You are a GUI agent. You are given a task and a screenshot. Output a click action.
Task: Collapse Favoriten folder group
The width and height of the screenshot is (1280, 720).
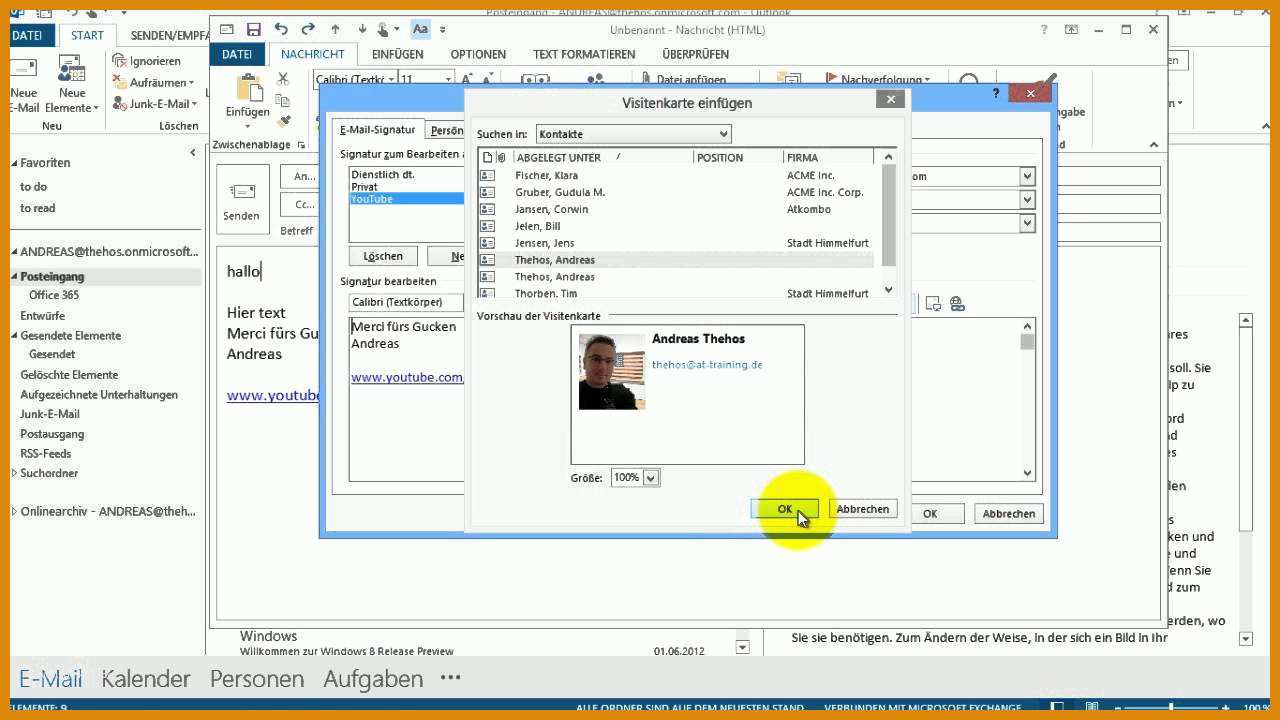click(x=15, y=163)
